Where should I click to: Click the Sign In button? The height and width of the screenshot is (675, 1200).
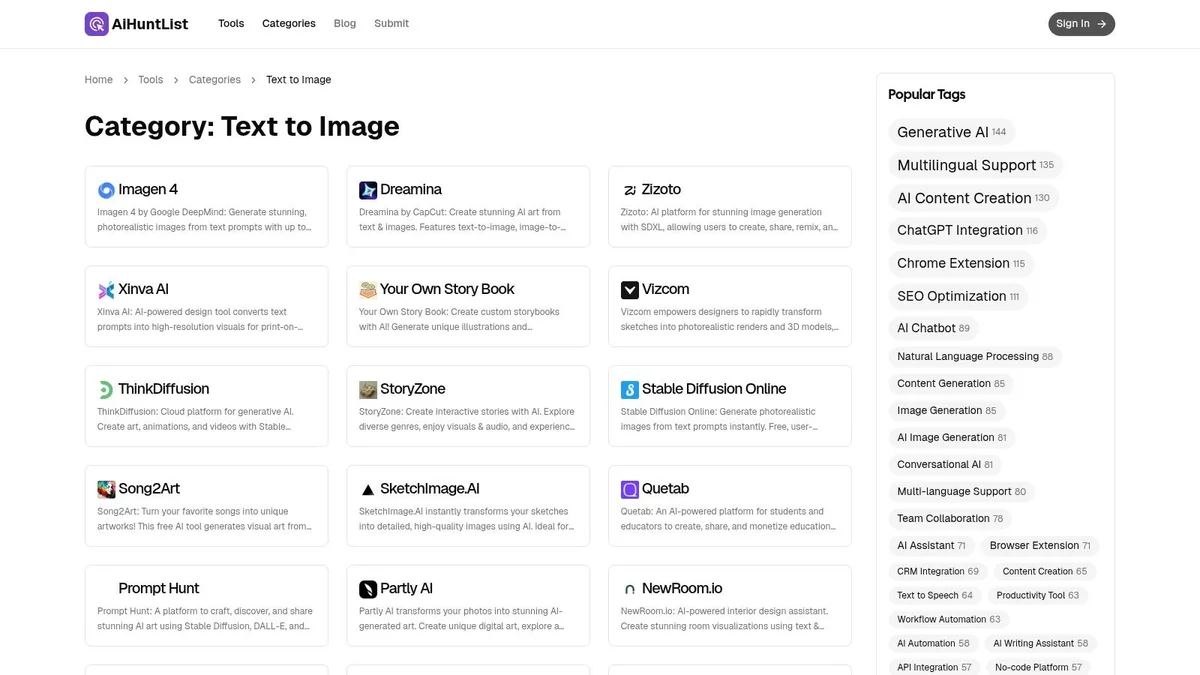tap(1081, 24)
